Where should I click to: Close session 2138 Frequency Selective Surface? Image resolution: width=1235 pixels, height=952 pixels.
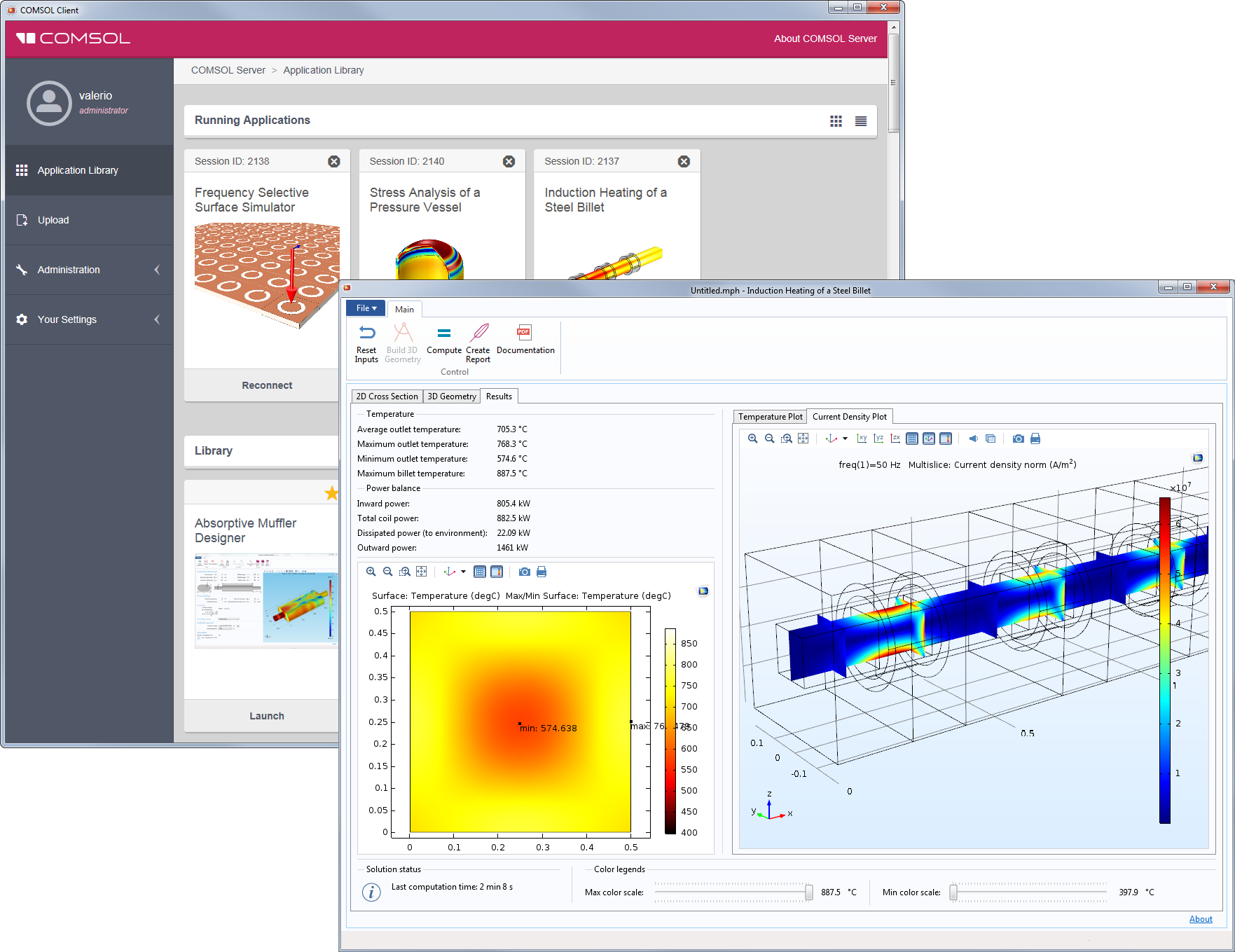334,161
